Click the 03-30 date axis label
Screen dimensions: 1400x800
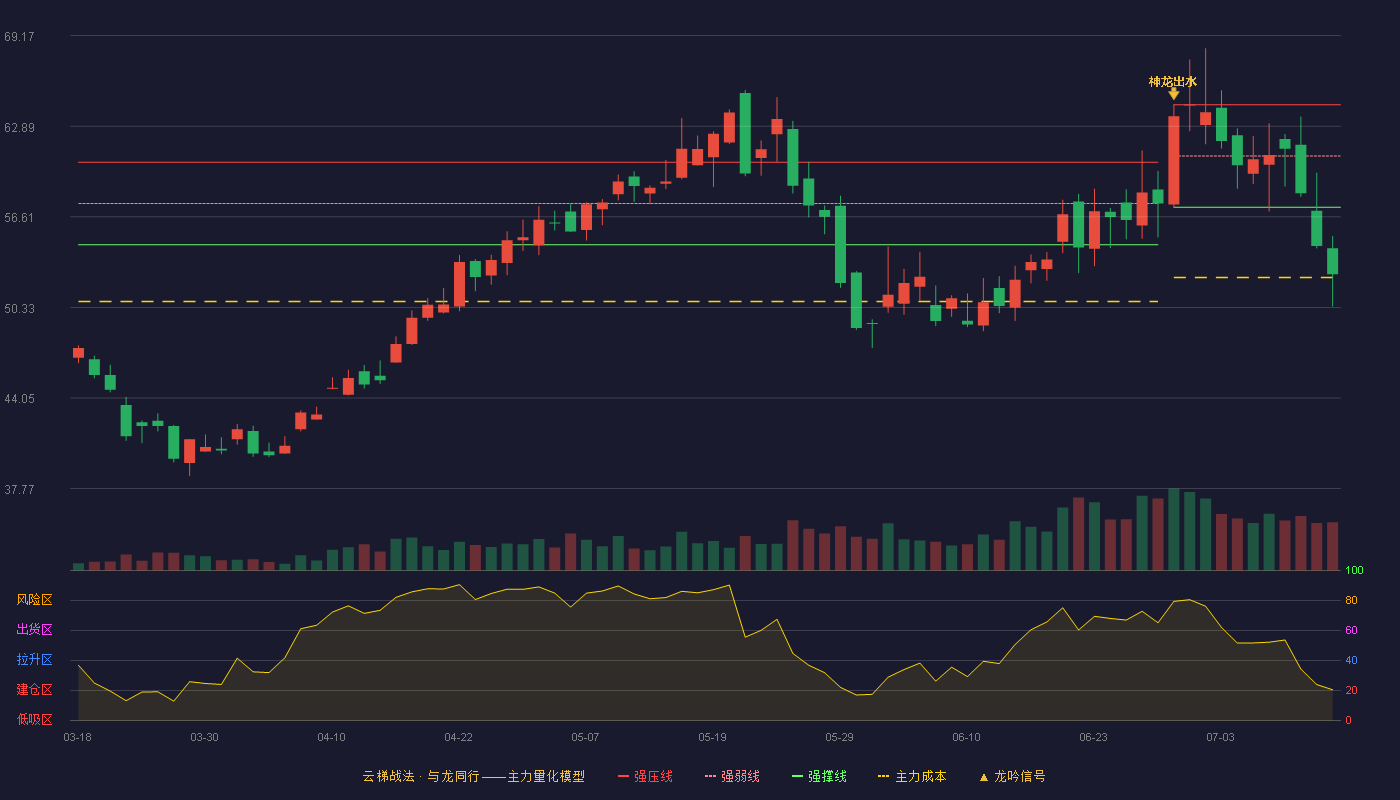[x=204, y=737]
